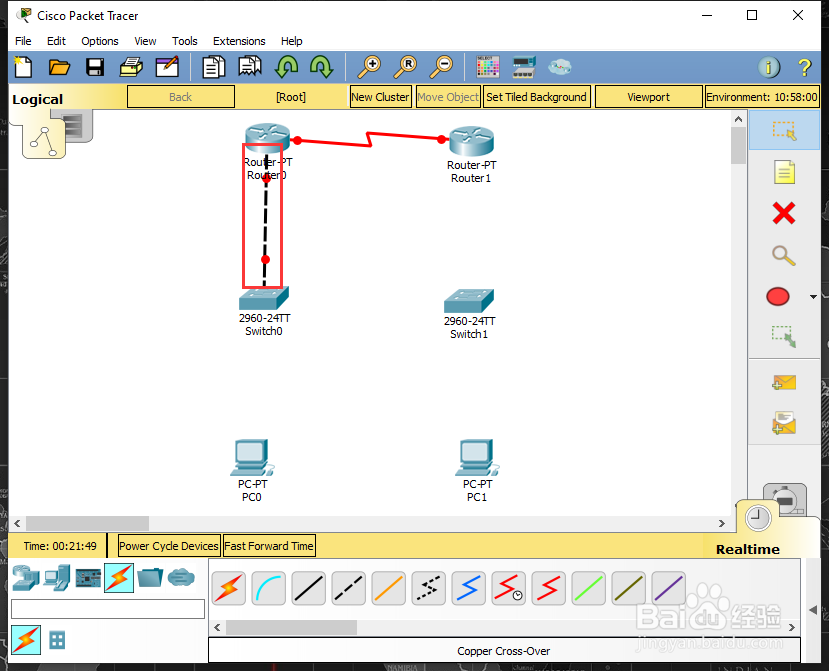Click the cloud cluster toolbar icon
Image resolution: width=829 pixels, height=671 pixels.
559,67
